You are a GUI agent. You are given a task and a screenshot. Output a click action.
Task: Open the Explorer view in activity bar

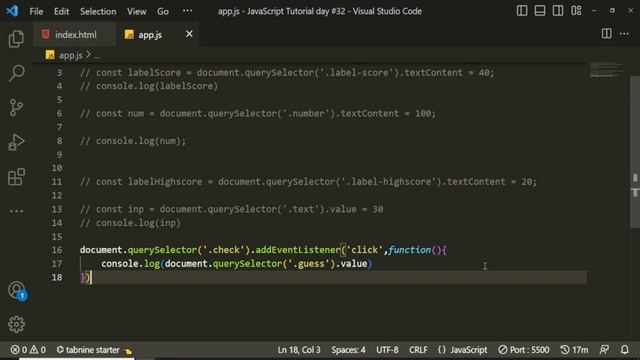coord(16,39)
